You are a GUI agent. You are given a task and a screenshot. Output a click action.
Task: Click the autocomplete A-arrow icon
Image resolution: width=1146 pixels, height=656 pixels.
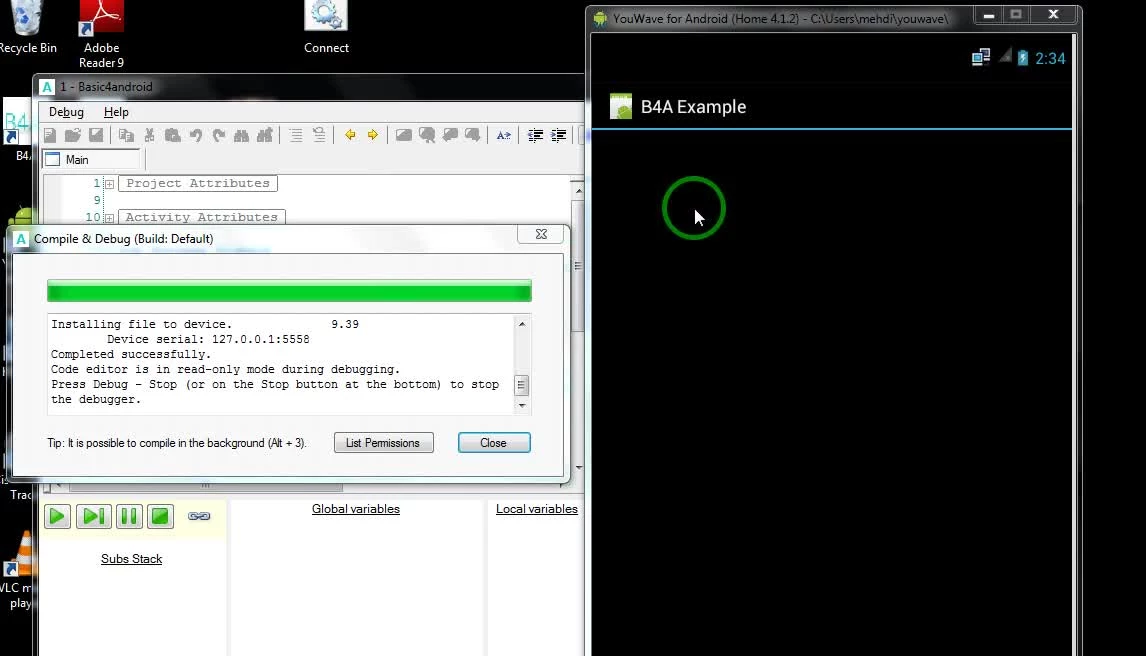coord(504,135)
